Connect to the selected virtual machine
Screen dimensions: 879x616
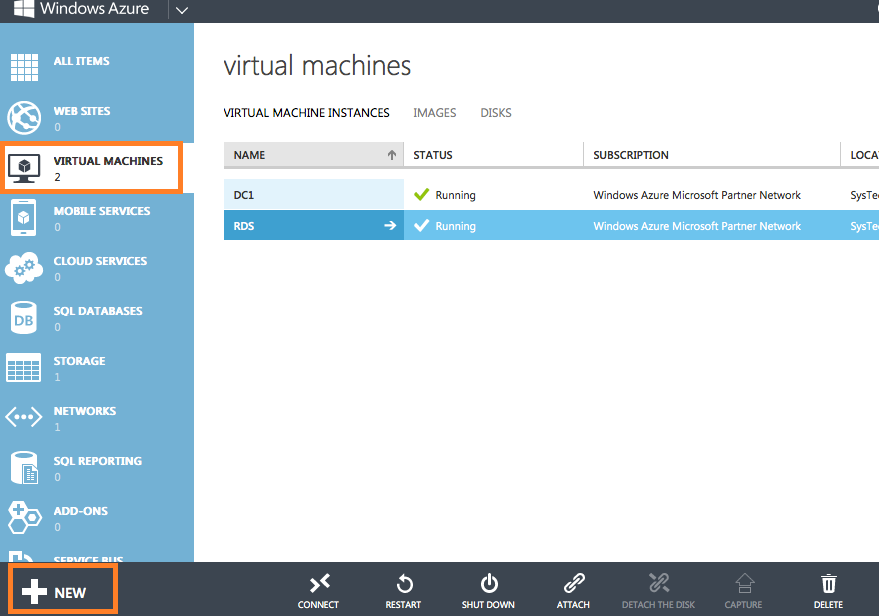click(x=318, y=591)
